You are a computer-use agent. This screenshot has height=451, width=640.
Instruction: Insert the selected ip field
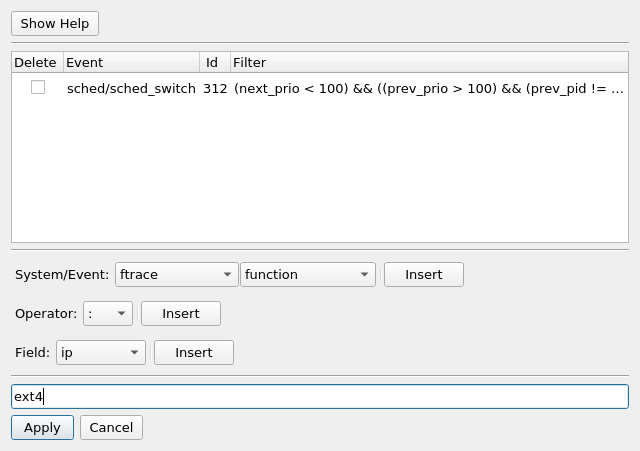click(x=194, y=352)
